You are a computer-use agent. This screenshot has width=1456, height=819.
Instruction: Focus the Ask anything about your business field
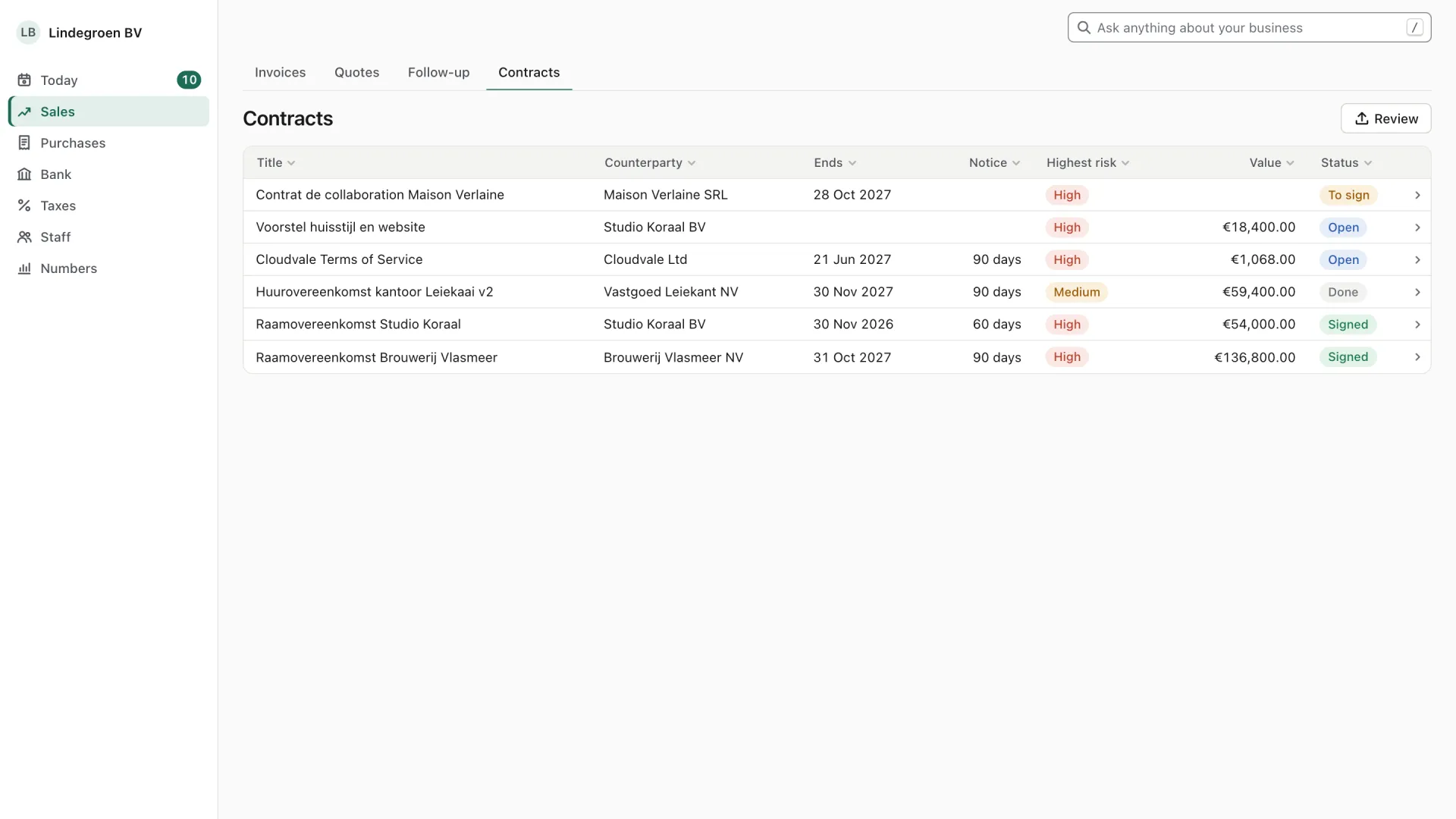pyautogui.click(x=1249, y=28)
